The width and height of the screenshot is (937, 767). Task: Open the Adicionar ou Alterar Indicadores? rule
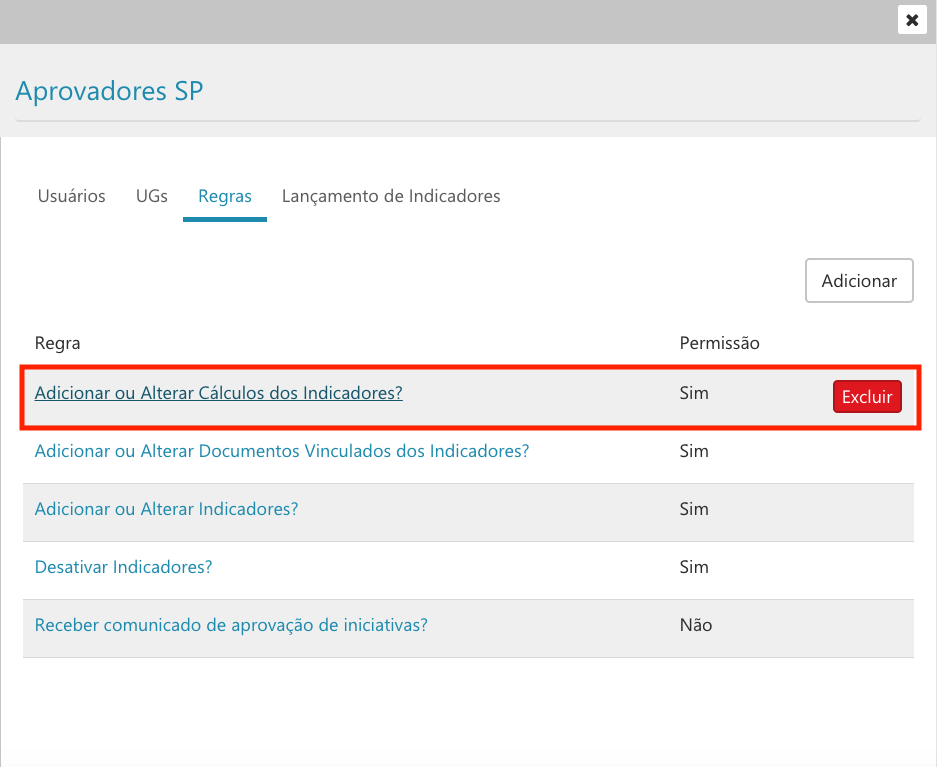(x=166, y=509)
